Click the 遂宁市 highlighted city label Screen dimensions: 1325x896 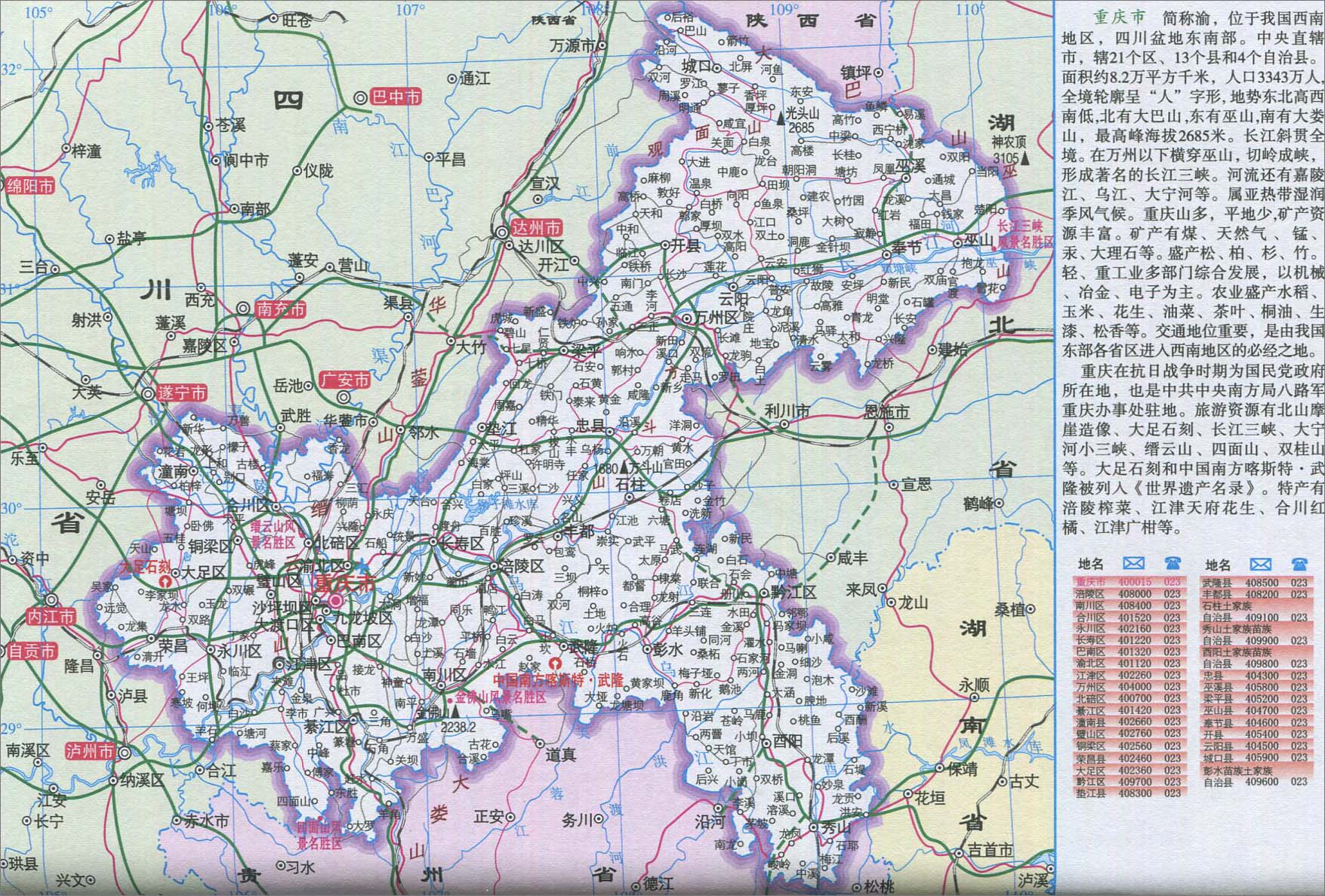[181, 393]
